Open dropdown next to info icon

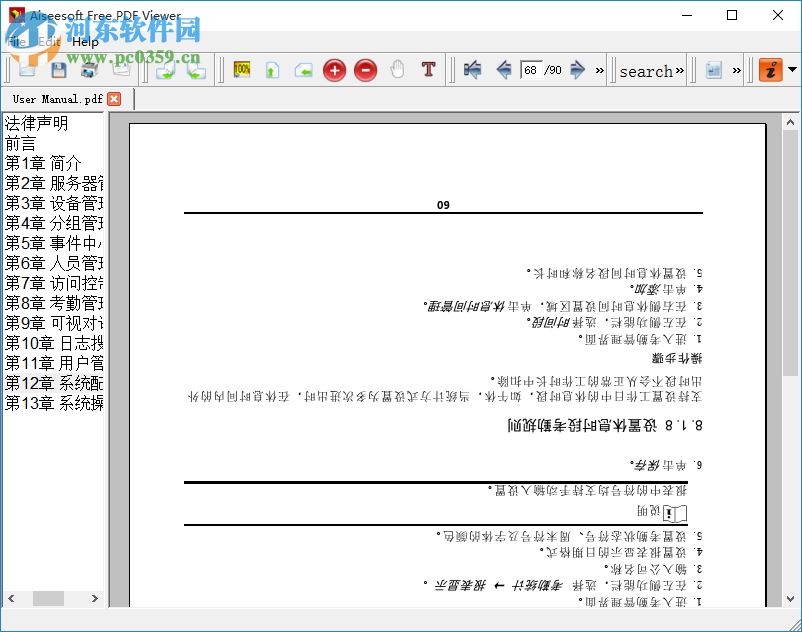point(789,70)
